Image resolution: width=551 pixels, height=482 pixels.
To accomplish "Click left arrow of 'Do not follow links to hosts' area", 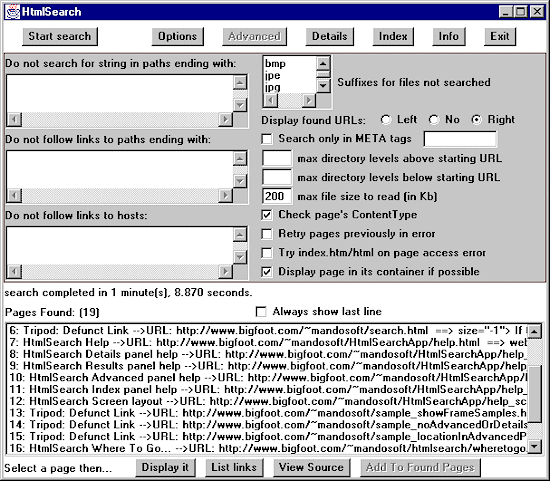I will (x=15, y=272).
